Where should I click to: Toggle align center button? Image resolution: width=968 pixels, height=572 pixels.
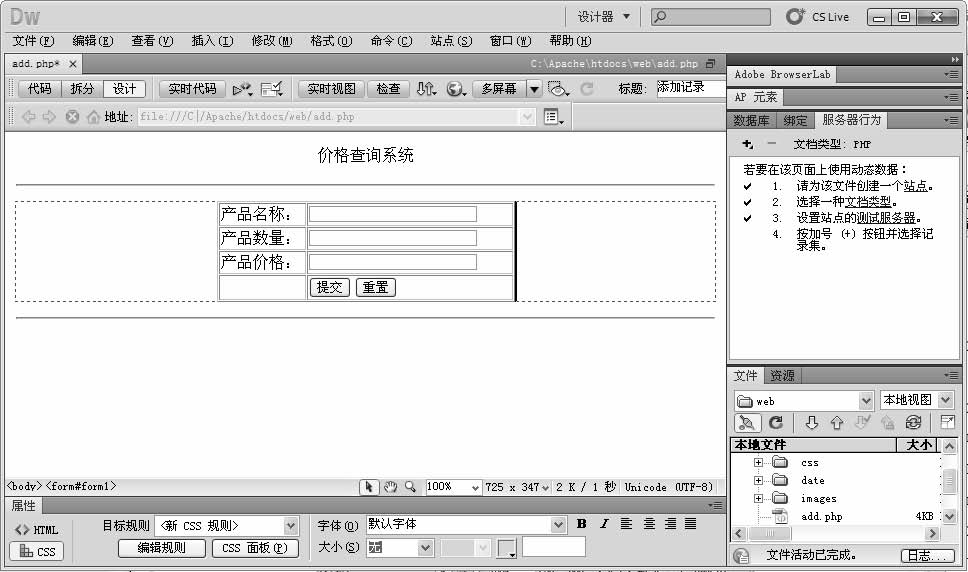tap(649, 524)
